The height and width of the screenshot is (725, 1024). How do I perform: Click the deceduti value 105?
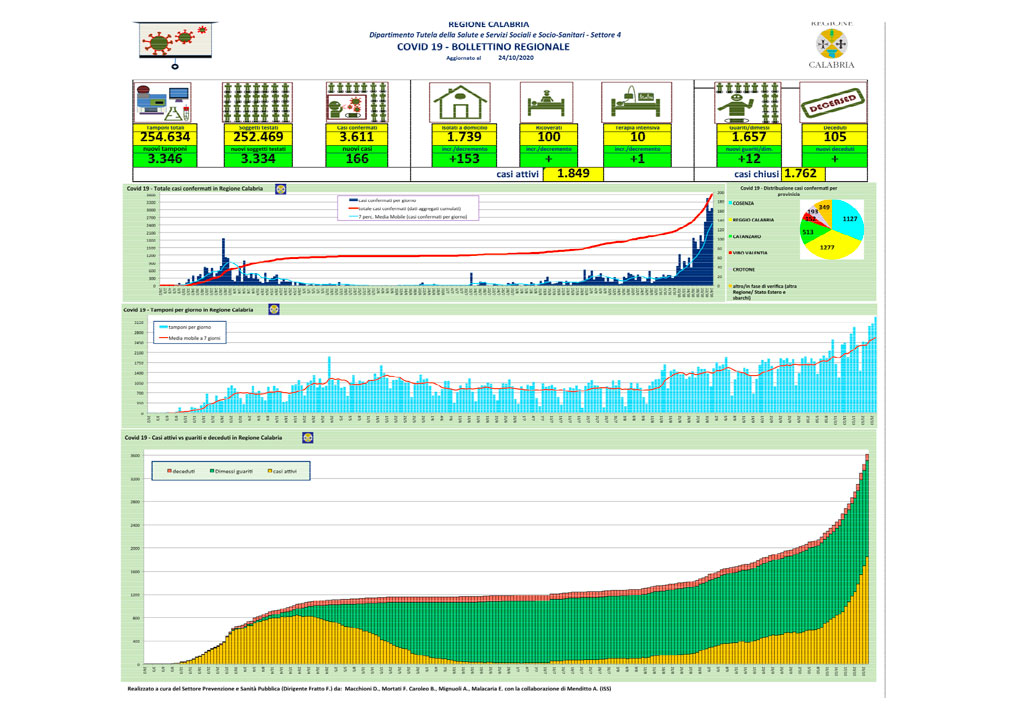tap(835, 137)
